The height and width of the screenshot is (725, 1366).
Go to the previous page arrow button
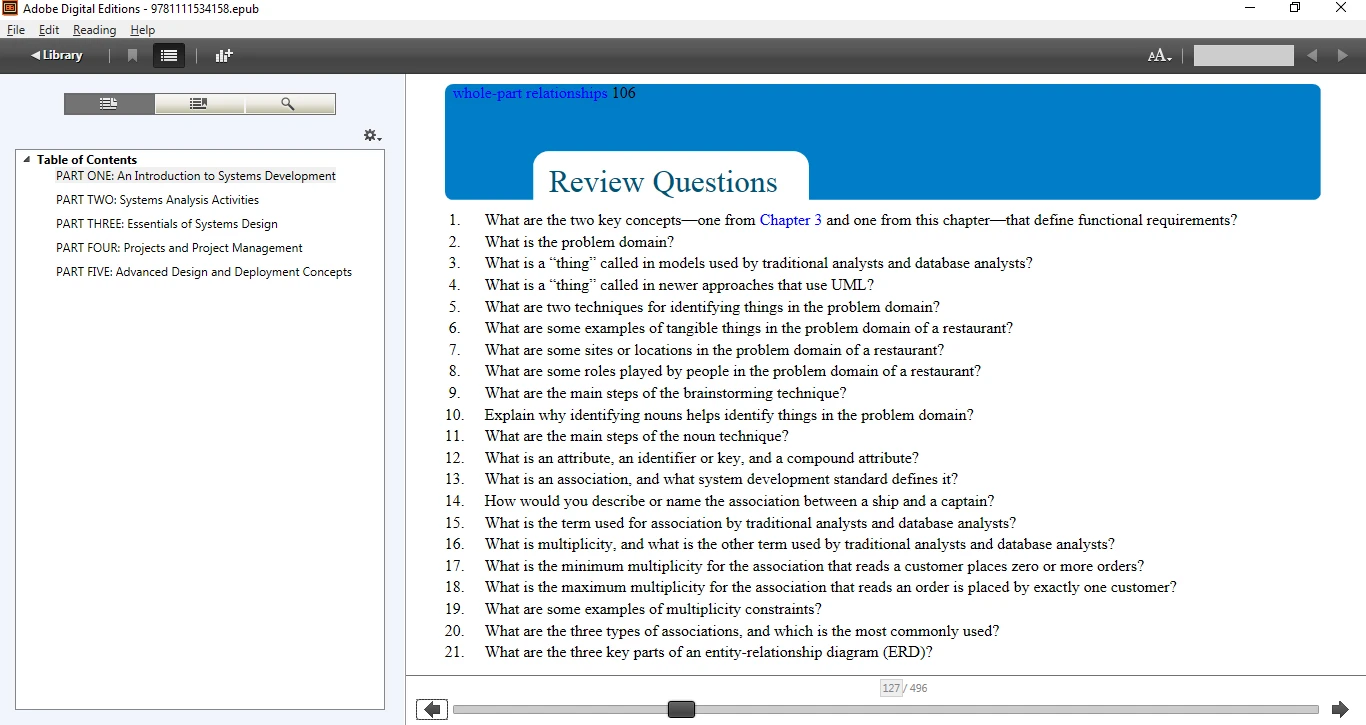tap(432, 709)
